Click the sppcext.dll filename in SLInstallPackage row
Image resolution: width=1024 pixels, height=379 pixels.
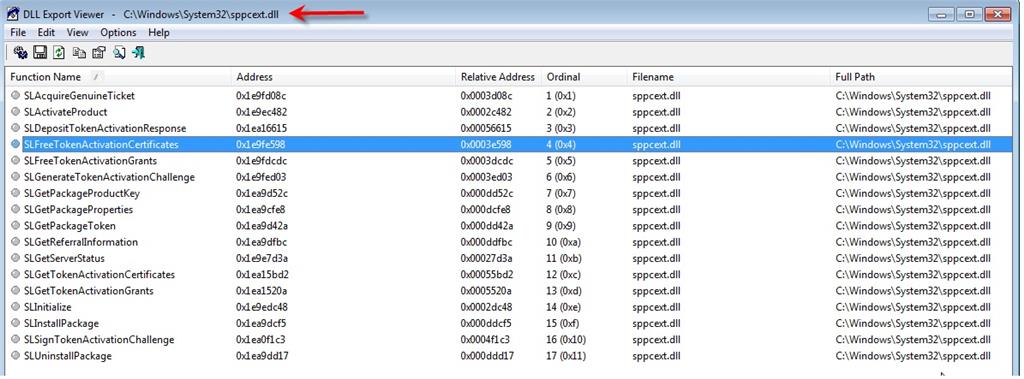pyautogui.click(x=657, y=323)
